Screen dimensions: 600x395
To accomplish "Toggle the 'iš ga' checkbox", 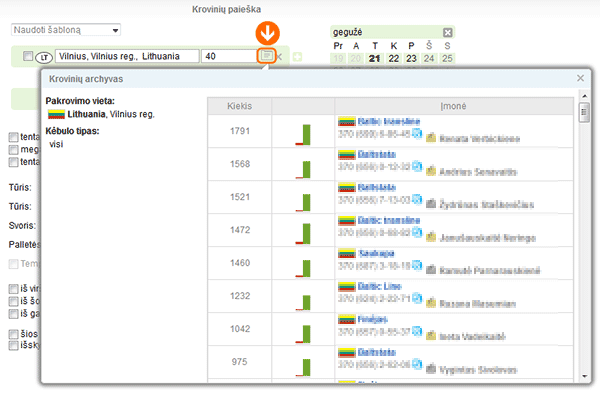I will pos(13,314).
